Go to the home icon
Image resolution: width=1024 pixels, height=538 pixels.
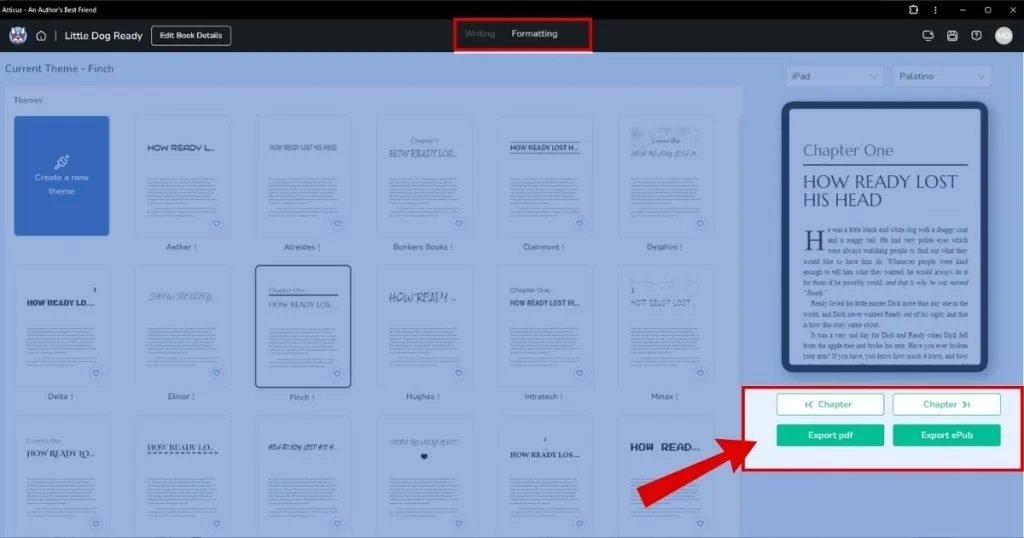coord(41,36)
